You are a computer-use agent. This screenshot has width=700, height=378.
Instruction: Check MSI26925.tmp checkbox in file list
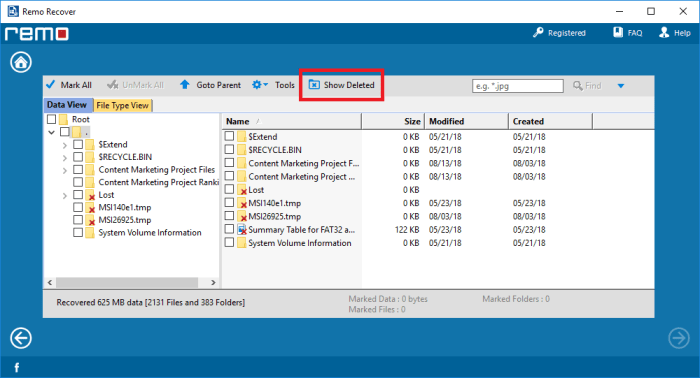(x=229, y=216)
